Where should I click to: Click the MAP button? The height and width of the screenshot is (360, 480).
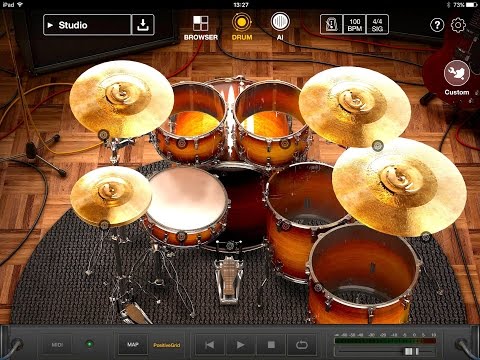(x=133, y=344)
